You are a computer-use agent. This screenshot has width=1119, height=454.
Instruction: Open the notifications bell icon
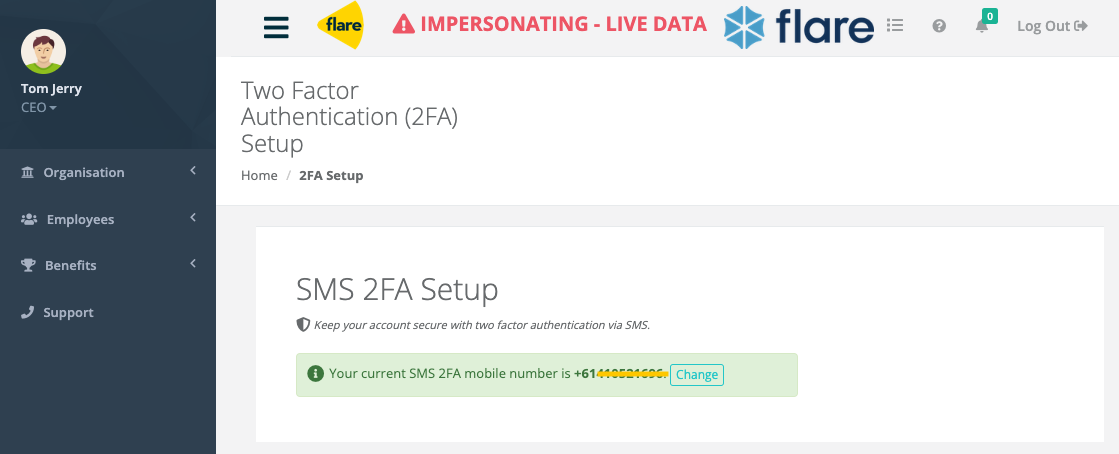pyautogui.click(x=982, y=26)
